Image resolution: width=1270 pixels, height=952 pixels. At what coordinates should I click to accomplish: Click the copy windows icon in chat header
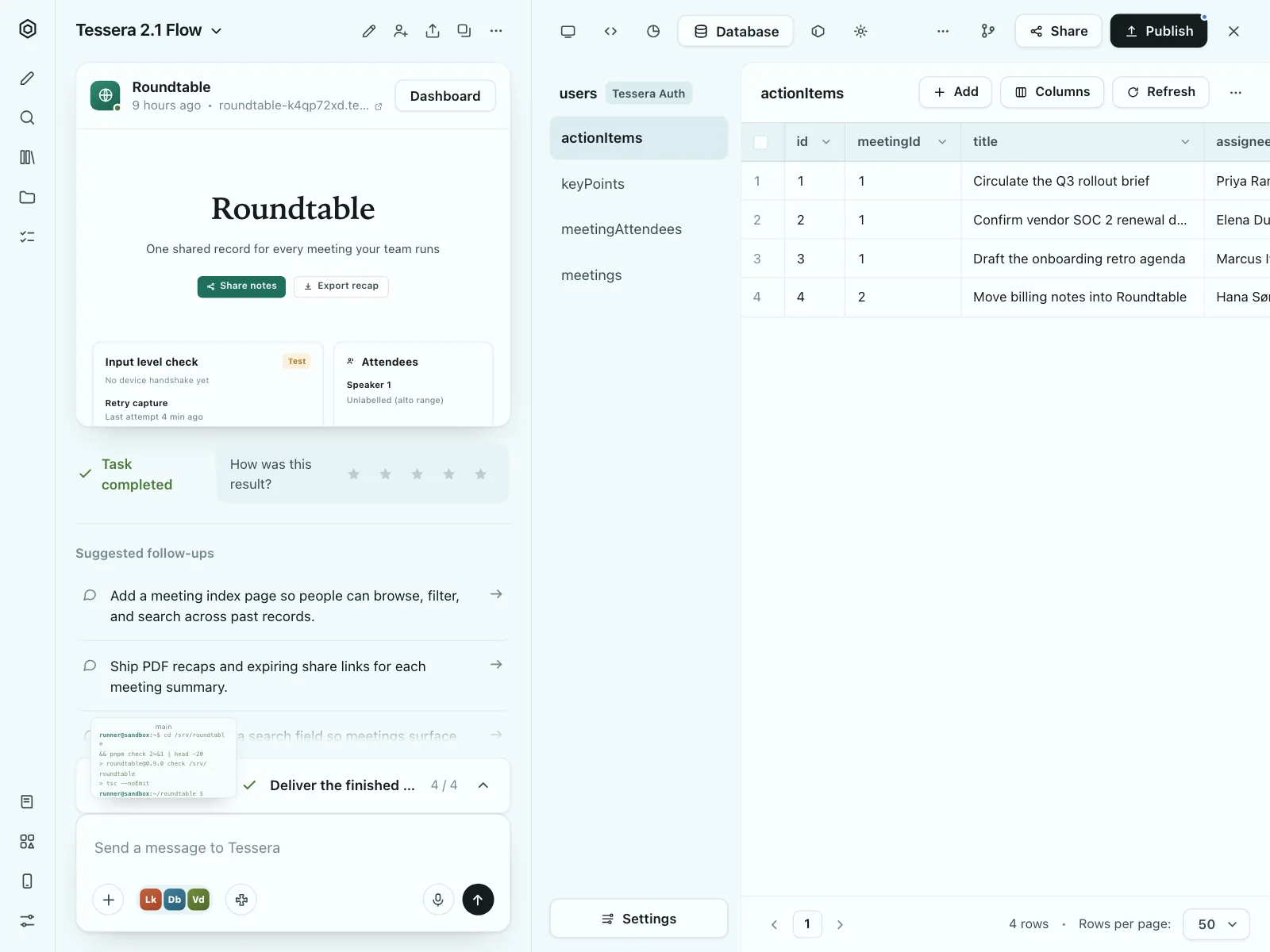click(464, 31)
